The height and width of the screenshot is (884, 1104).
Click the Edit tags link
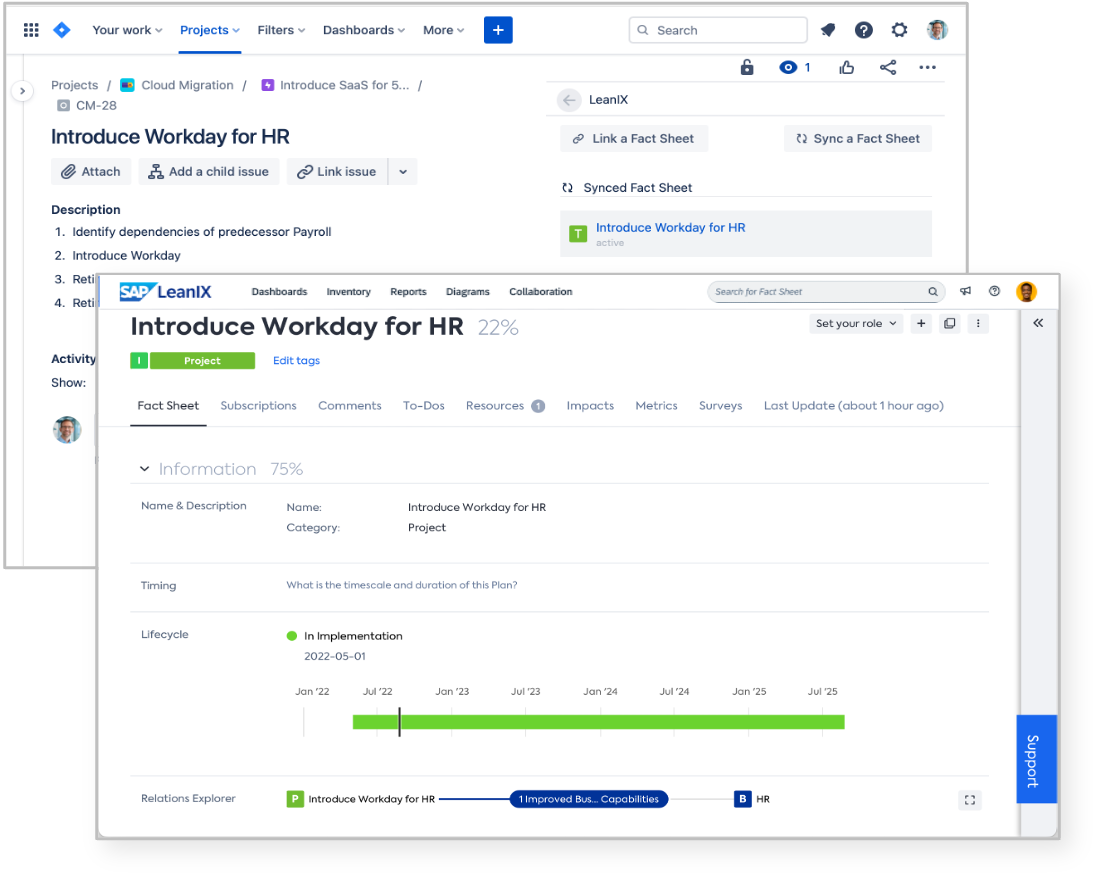(296, 361)
